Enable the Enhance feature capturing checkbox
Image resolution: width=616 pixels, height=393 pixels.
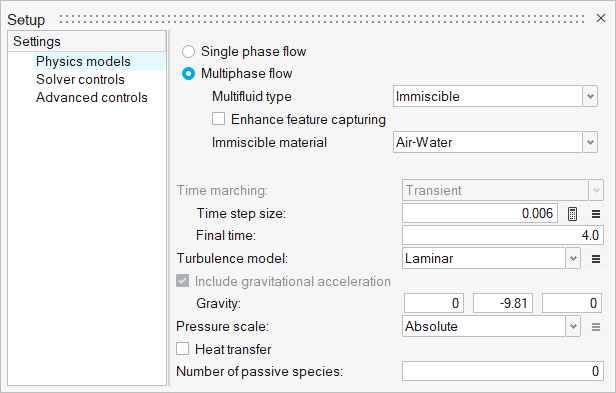[x=218, y=119]
